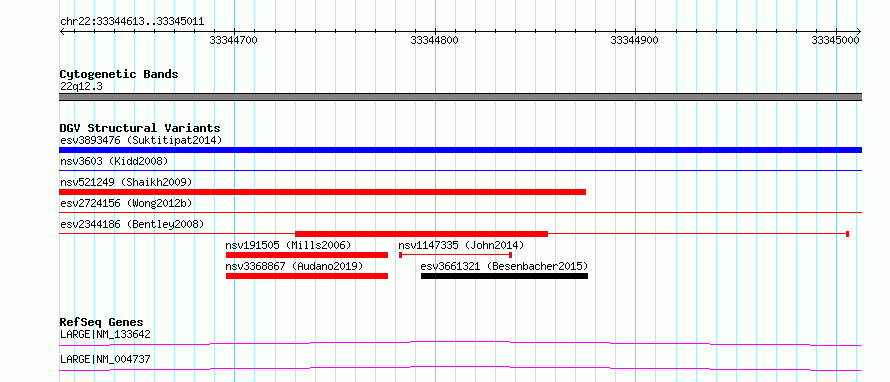Click the nsv1147335 (John2014) variant glyph
This screenshot has height=382, width=890.
coord(456,255)
